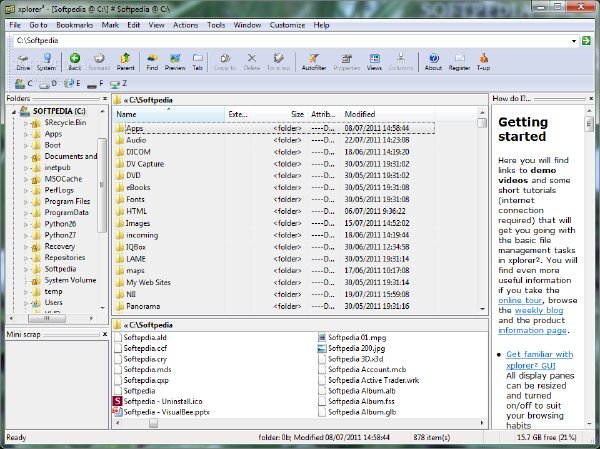The height and width of the screenshot is (449, 600).
Task: Expand the Recovery tree node
Action: (x=26, y=247)
